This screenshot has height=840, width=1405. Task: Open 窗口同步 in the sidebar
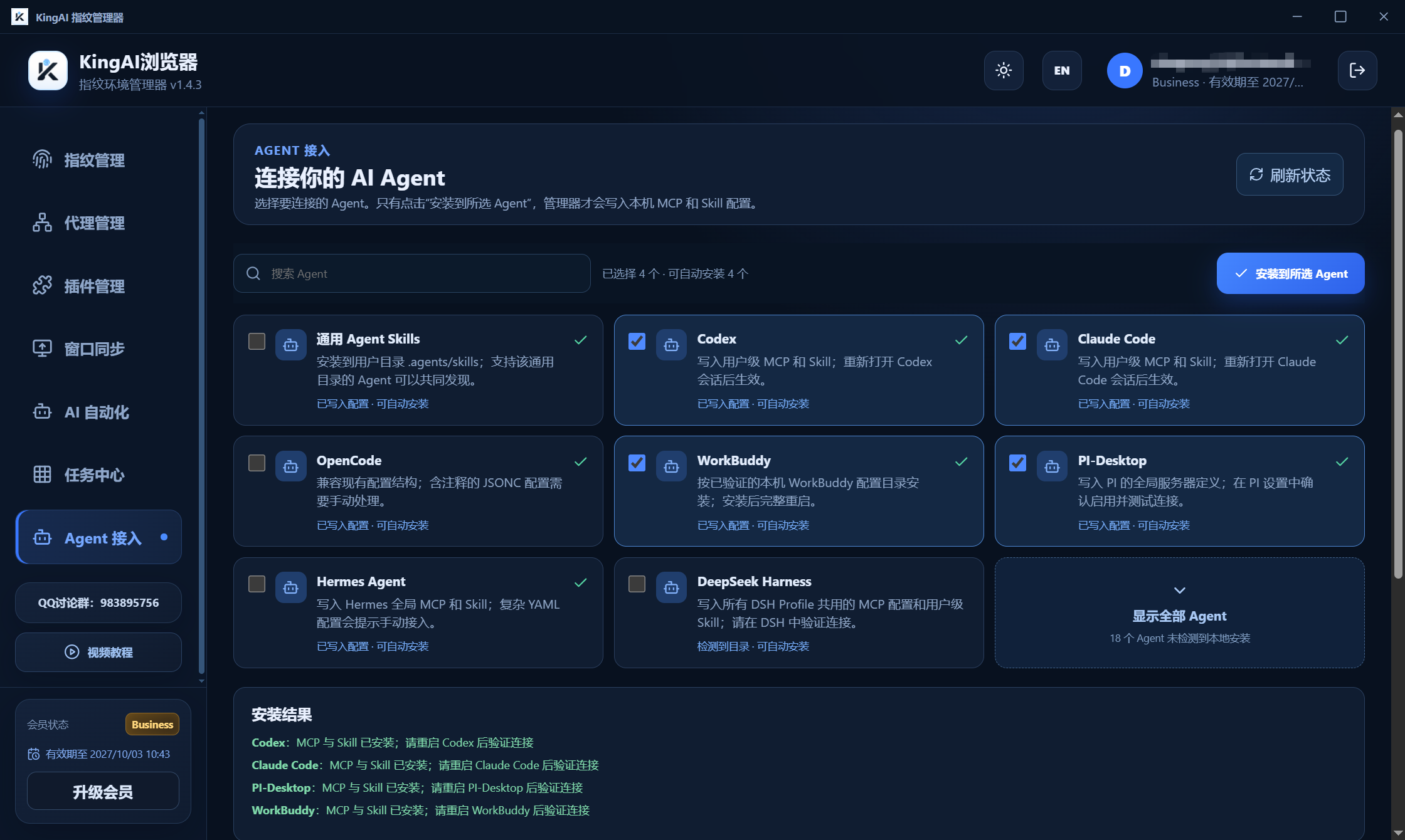pos(98,349)
